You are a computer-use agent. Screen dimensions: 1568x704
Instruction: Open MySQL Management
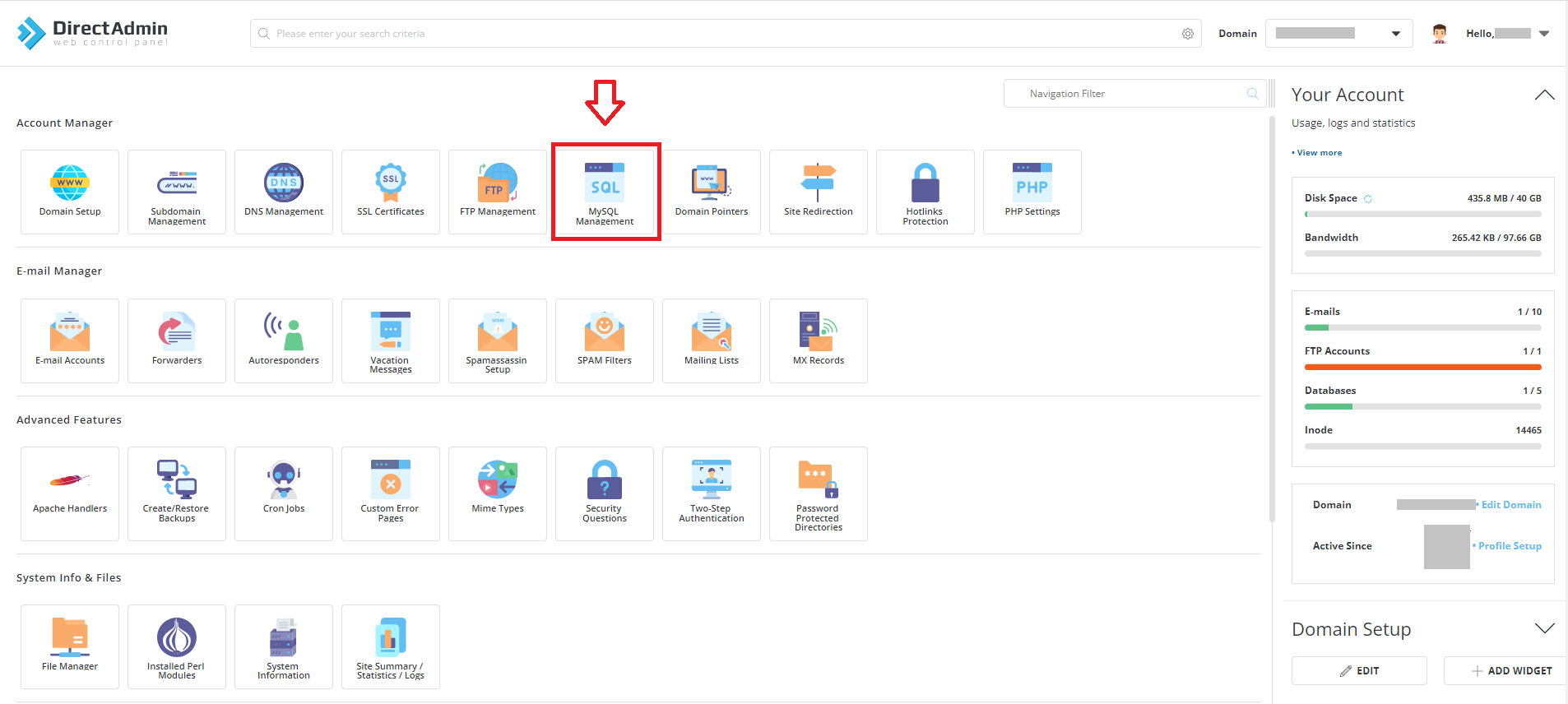(605, 192)
